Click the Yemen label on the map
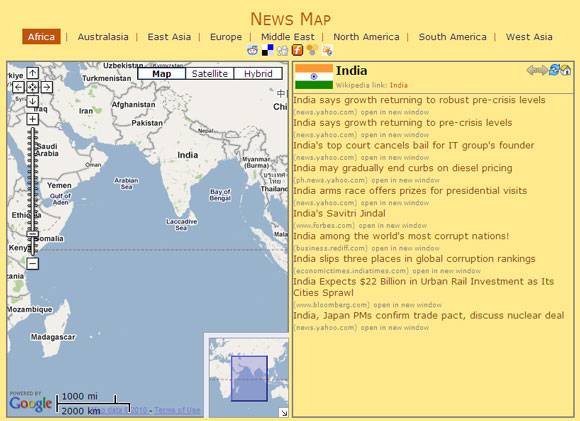 click(x=59, y=185)
